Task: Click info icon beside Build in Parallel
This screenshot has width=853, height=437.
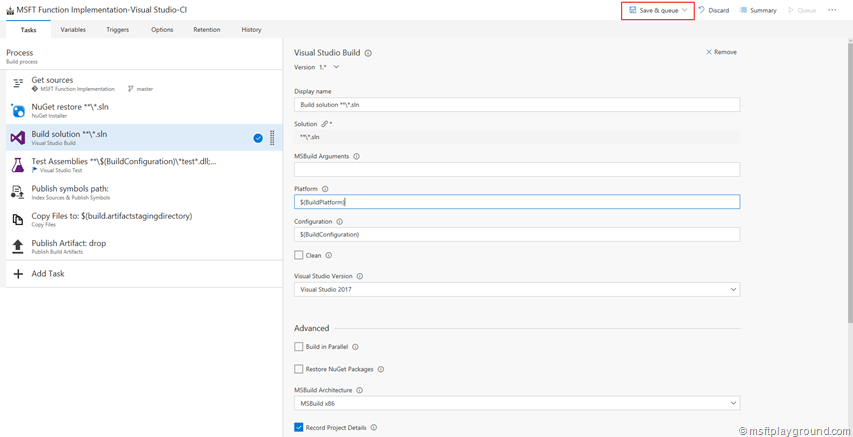Action: click(x=356, y=347)
